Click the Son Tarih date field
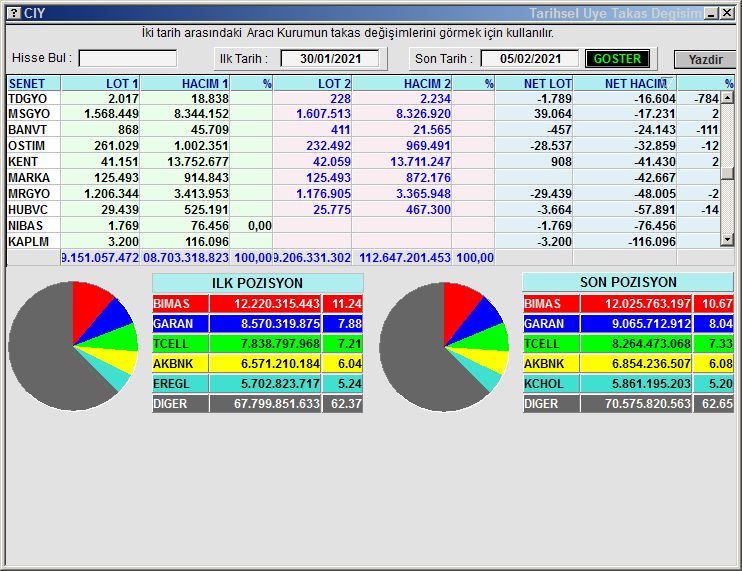This screenshot has height=571, width=742. (530, 59)
